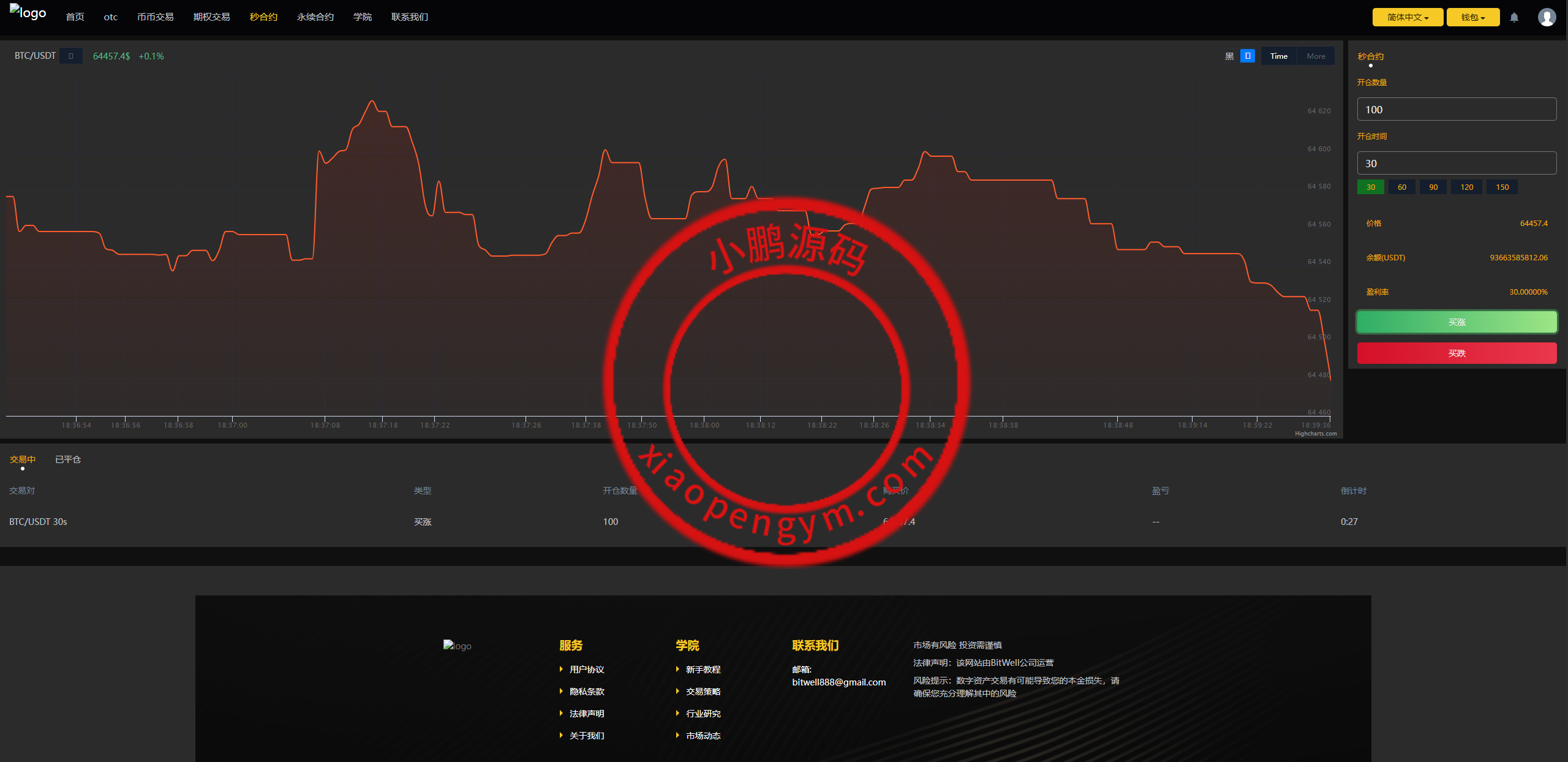Select the 150 seconds duration chip
The image size is (1568, 762).
pyautogui.click(x=1502, y=187)
